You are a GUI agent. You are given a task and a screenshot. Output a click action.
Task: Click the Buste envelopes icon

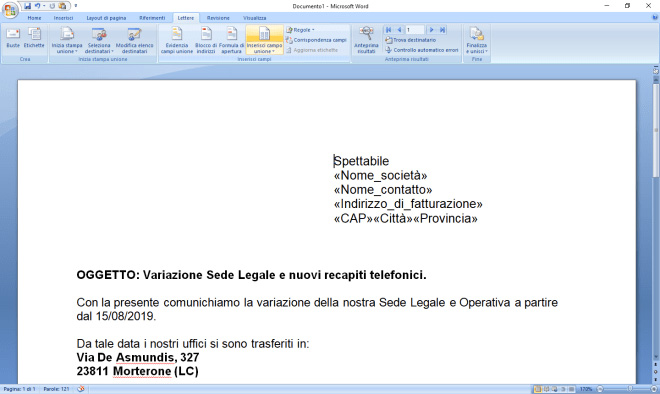pyautogui.click(x=13, y=38)
